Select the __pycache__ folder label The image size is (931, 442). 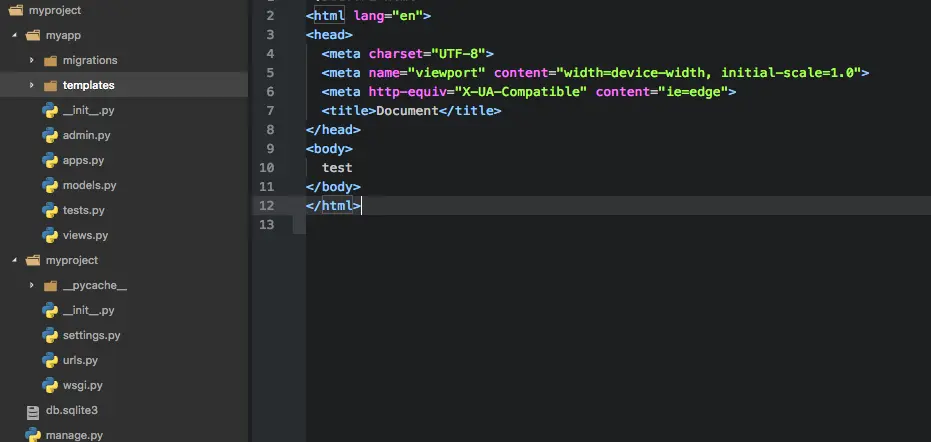tap(95, 285)
